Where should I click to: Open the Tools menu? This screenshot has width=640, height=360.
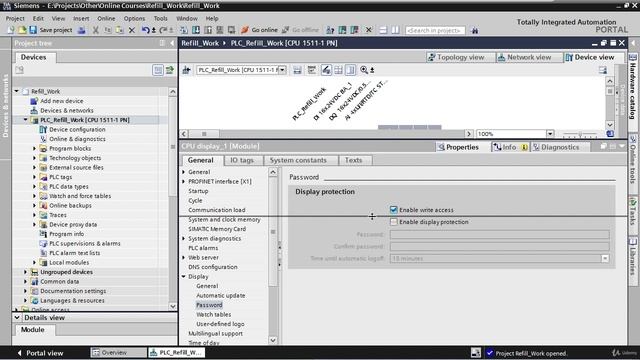click(160, 18)
